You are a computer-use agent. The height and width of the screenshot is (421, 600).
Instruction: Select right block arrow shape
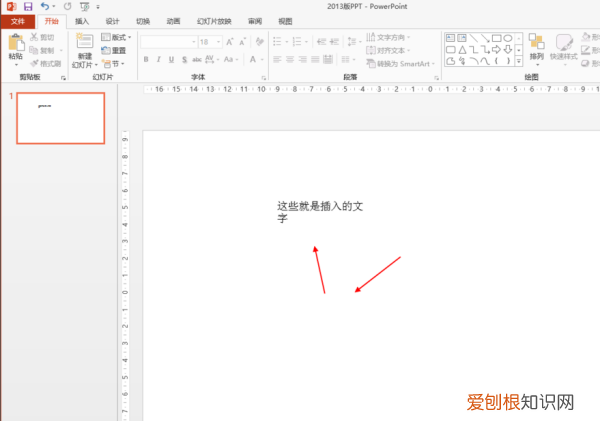pyautogui.click(x=497, y=49)
